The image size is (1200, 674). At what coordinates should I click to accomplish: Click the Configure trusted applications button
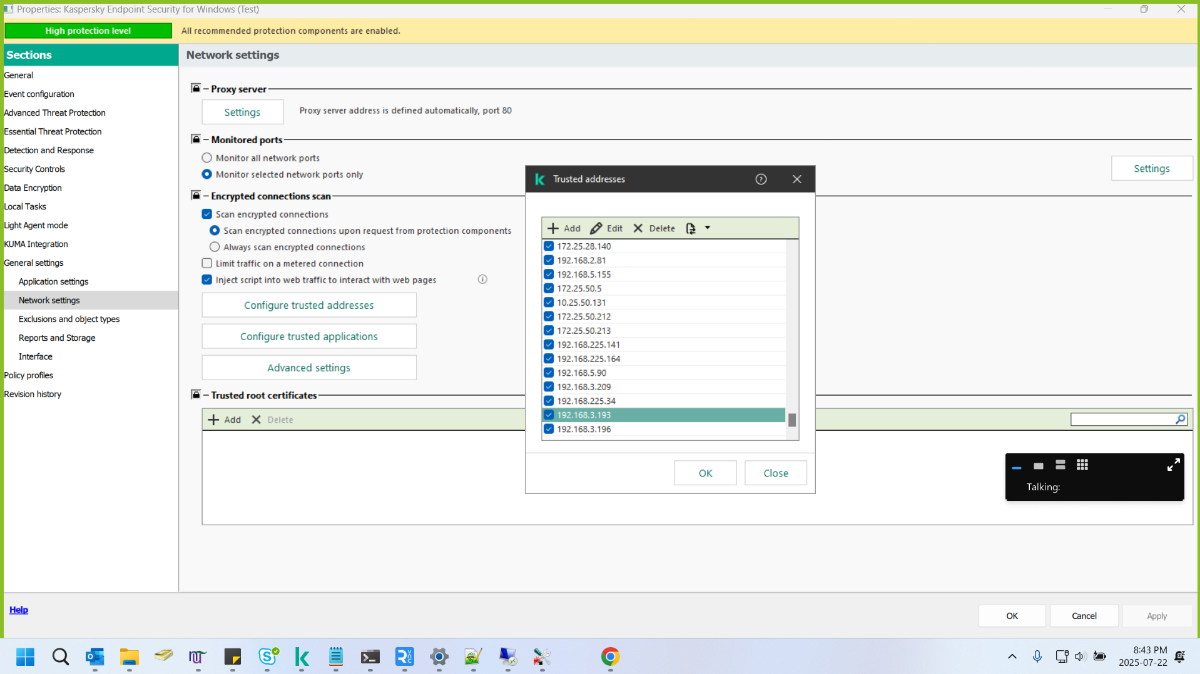[309, 337]
